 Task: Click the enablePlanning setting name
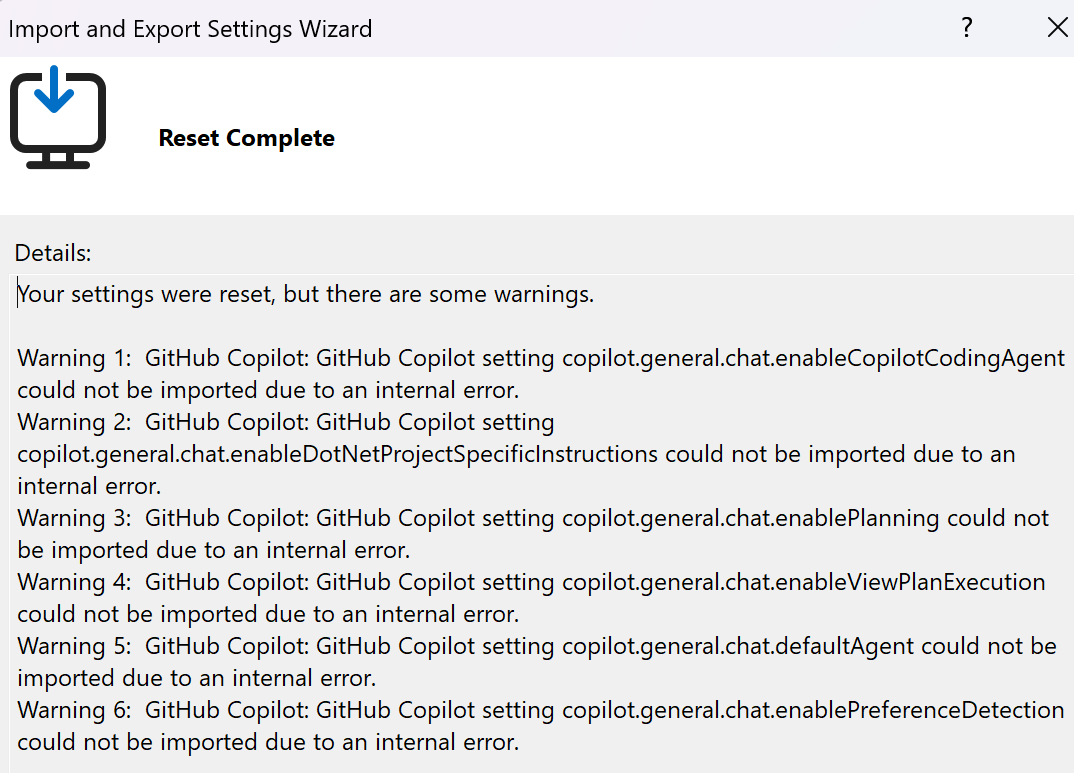(750, 518)
